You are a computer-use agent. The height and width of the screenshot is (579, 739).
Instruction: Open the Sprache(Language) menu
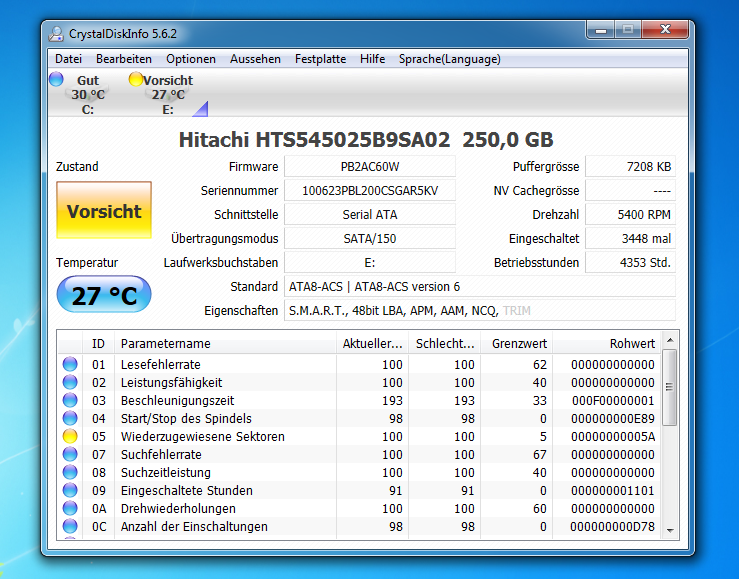(x=450, y=59)
